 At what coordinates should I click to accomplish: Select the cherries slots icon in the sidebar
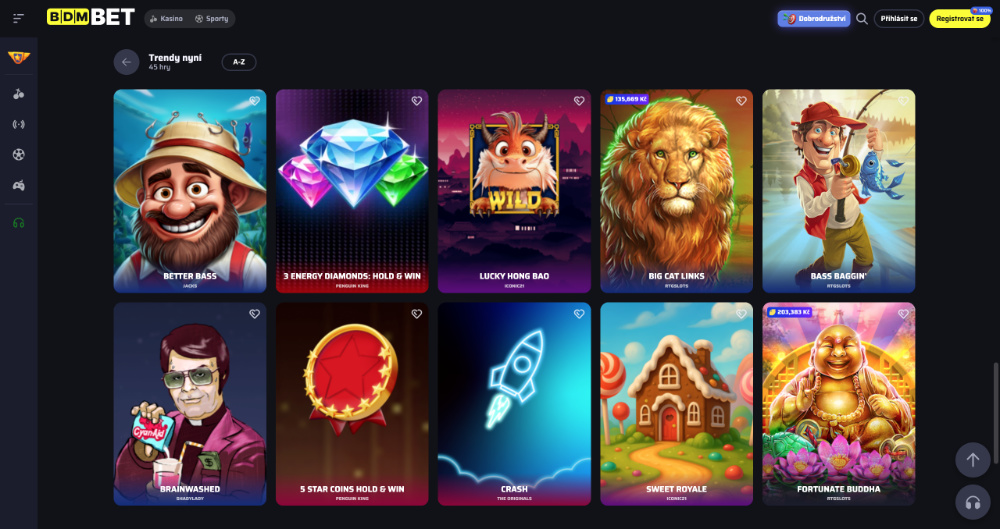pos(18,94)
